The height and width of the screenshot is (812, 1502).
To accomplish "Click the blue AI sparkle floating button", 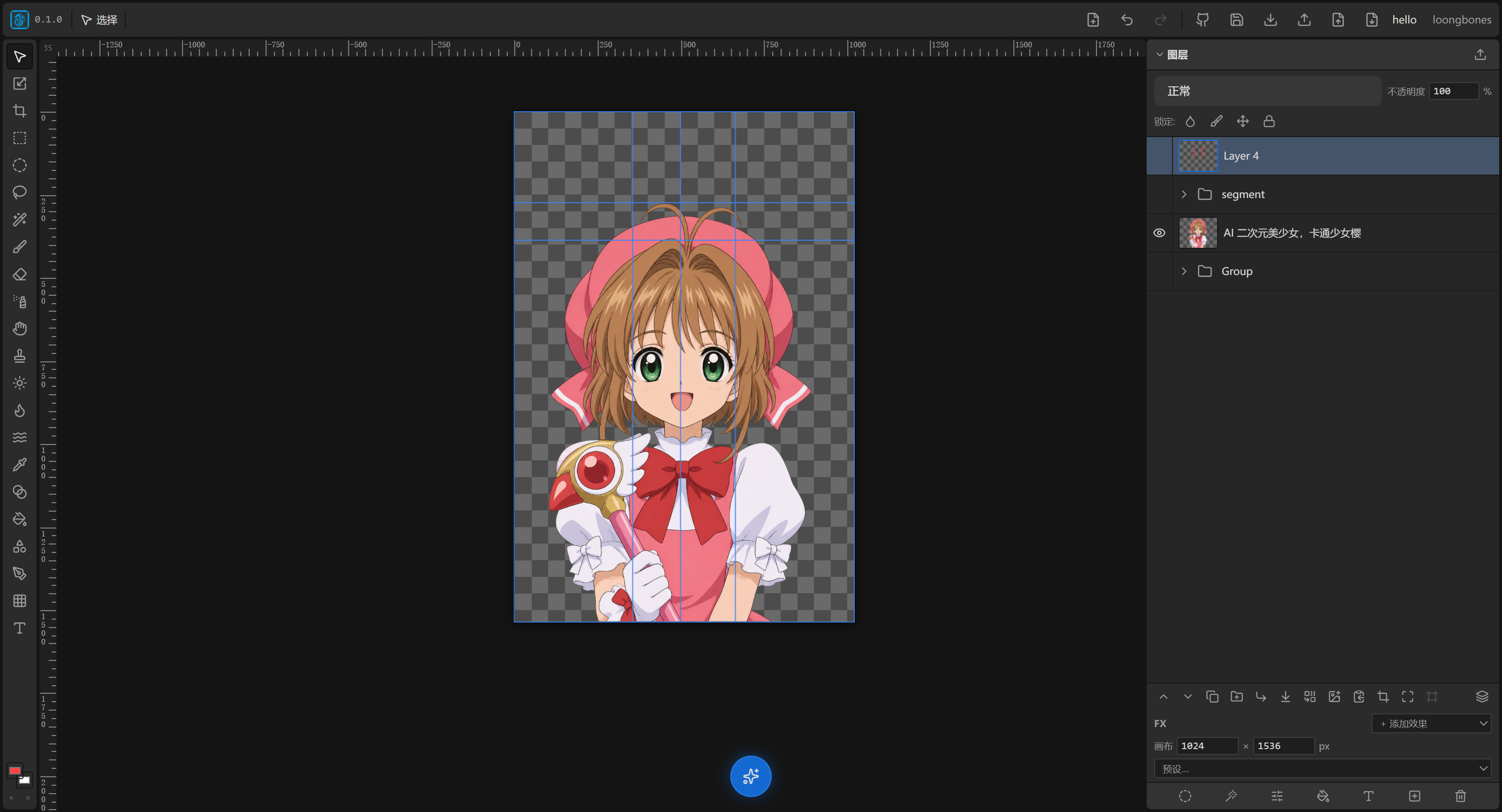I will click(751, 776).
